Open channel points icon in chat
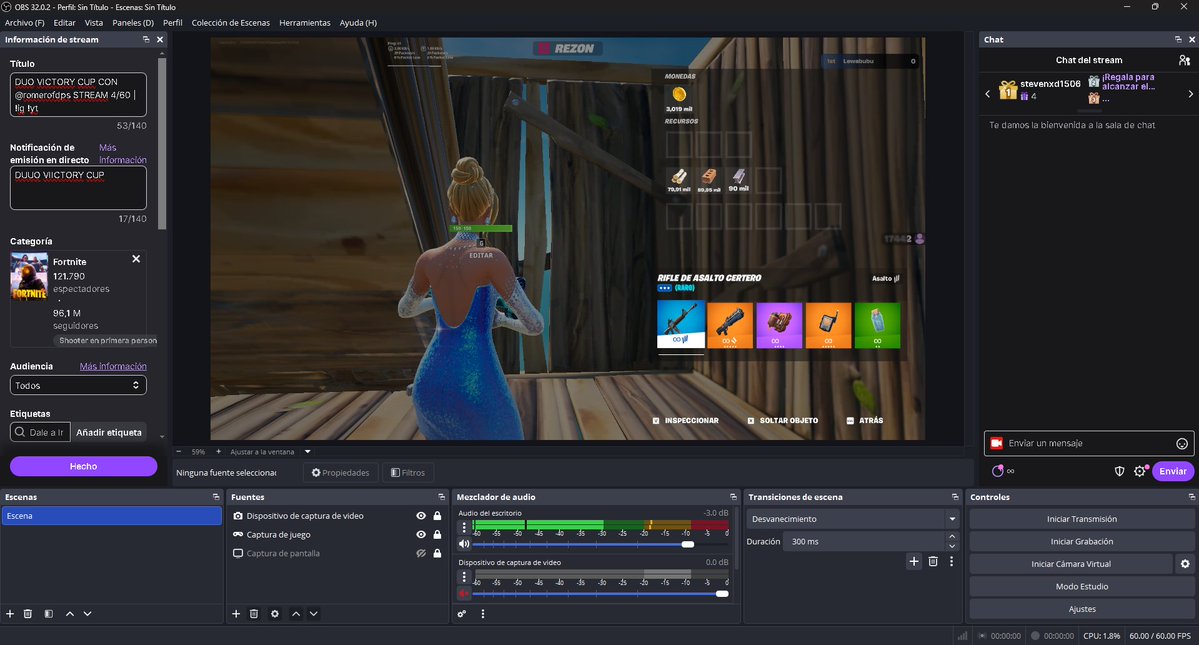Image resolution: width=1199 pixels, height=645 pixels. 998,472
